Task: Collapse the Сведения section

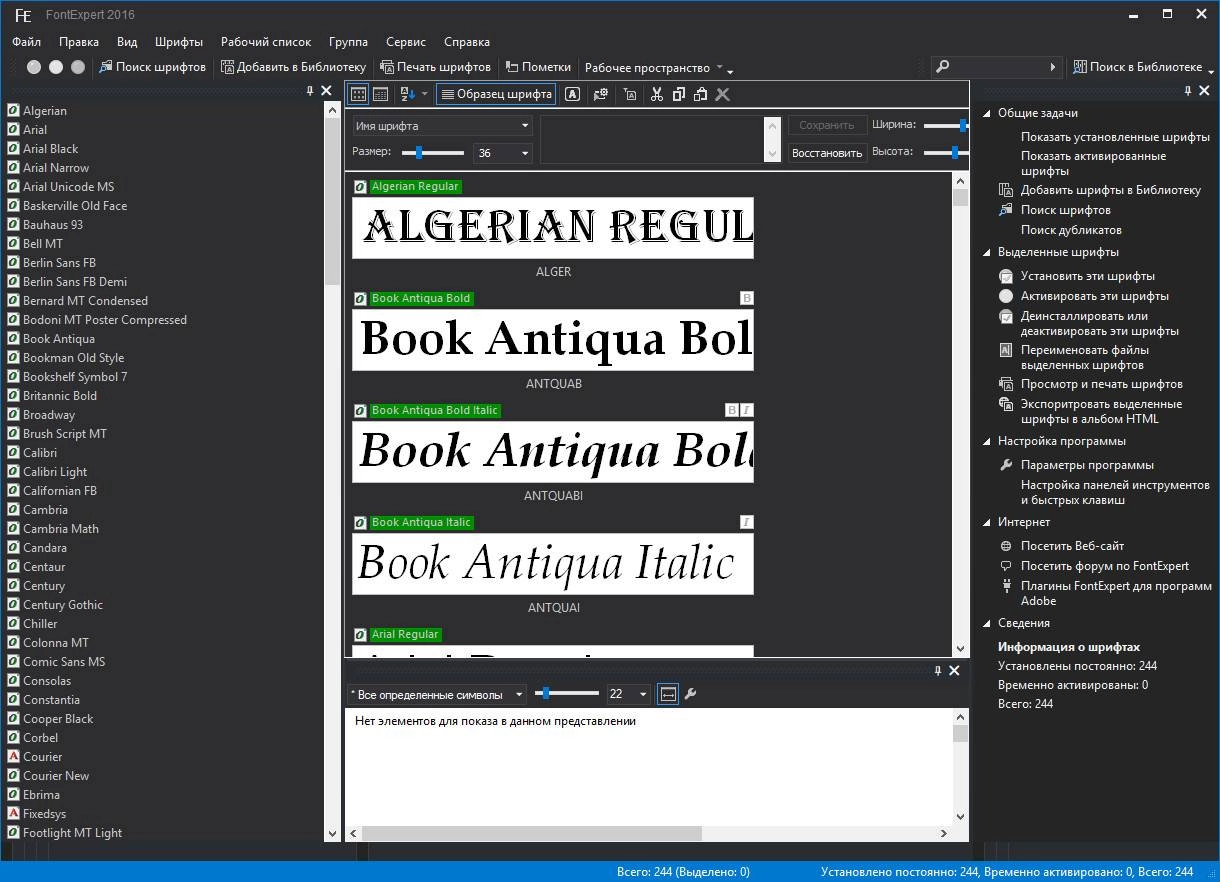Action: (986, 623)
